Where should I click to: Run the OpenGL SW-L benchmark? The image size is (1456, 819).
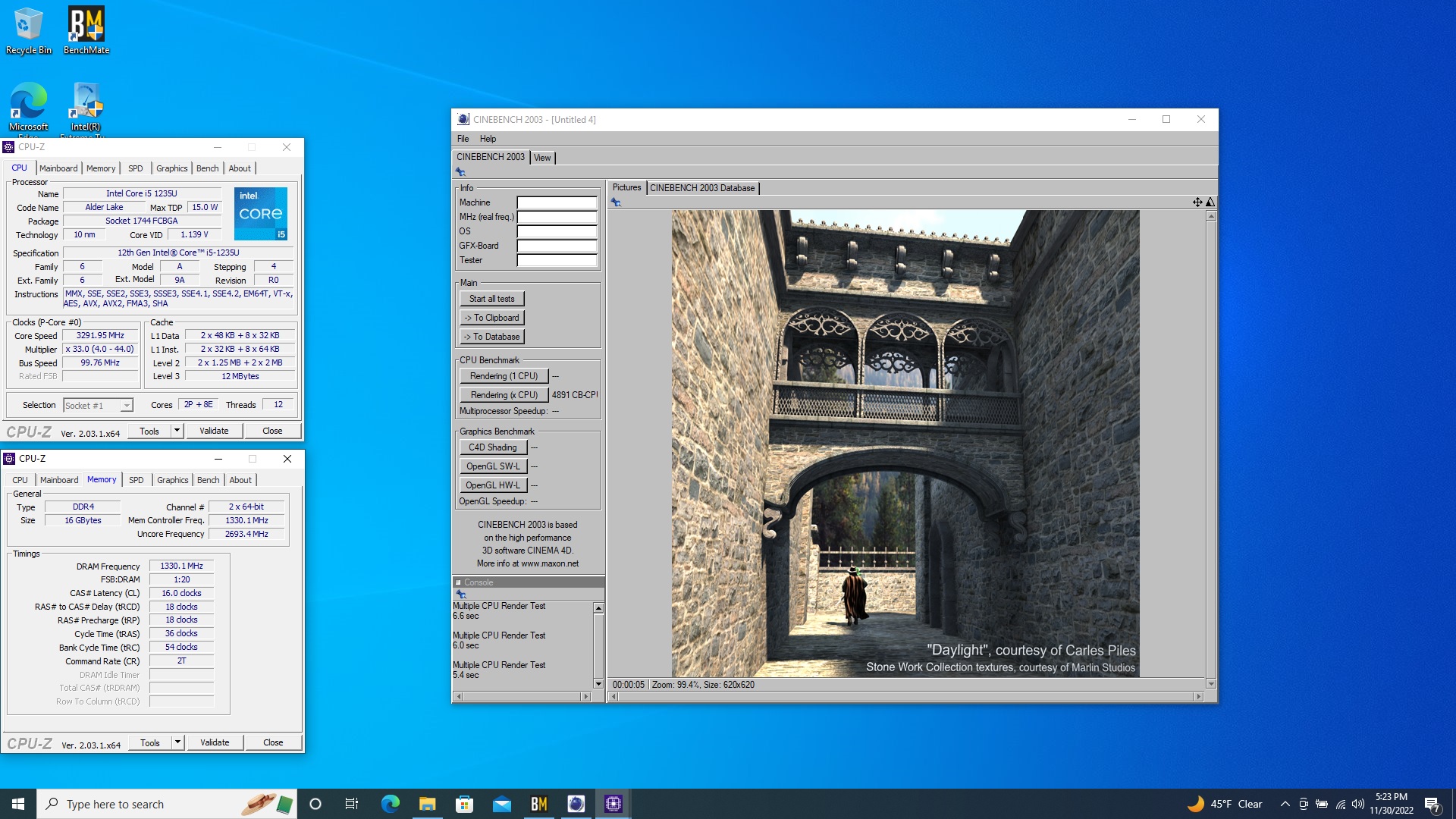pyautogui.click(x=493, y=466)
